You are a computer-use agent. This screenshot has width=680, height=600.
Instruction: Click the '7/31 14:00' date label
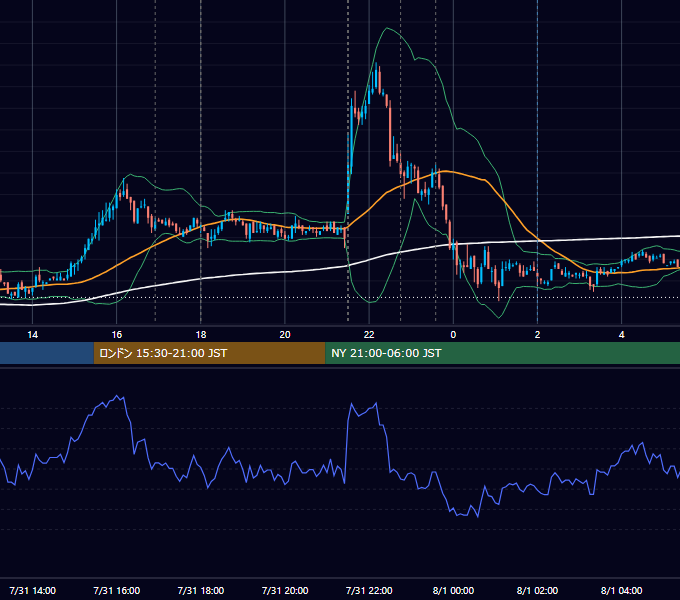tap(33, 590)
